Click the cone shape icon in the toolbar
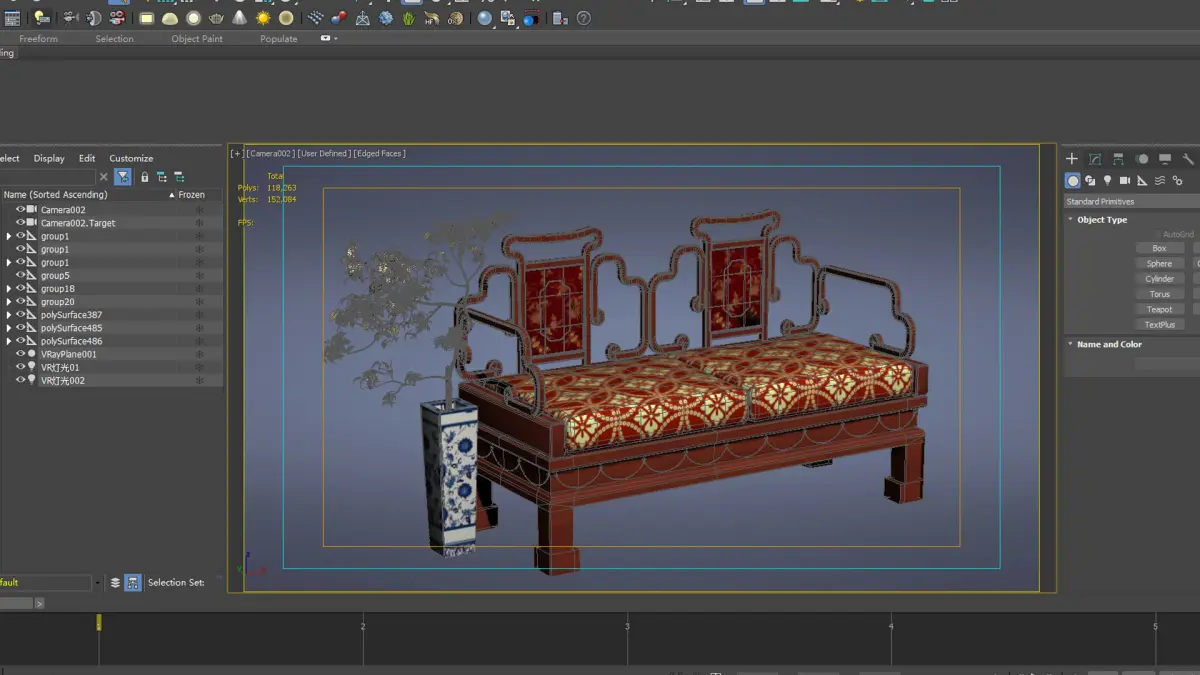The width and height of the screenshot is (1200, 675). coord(240,18)
